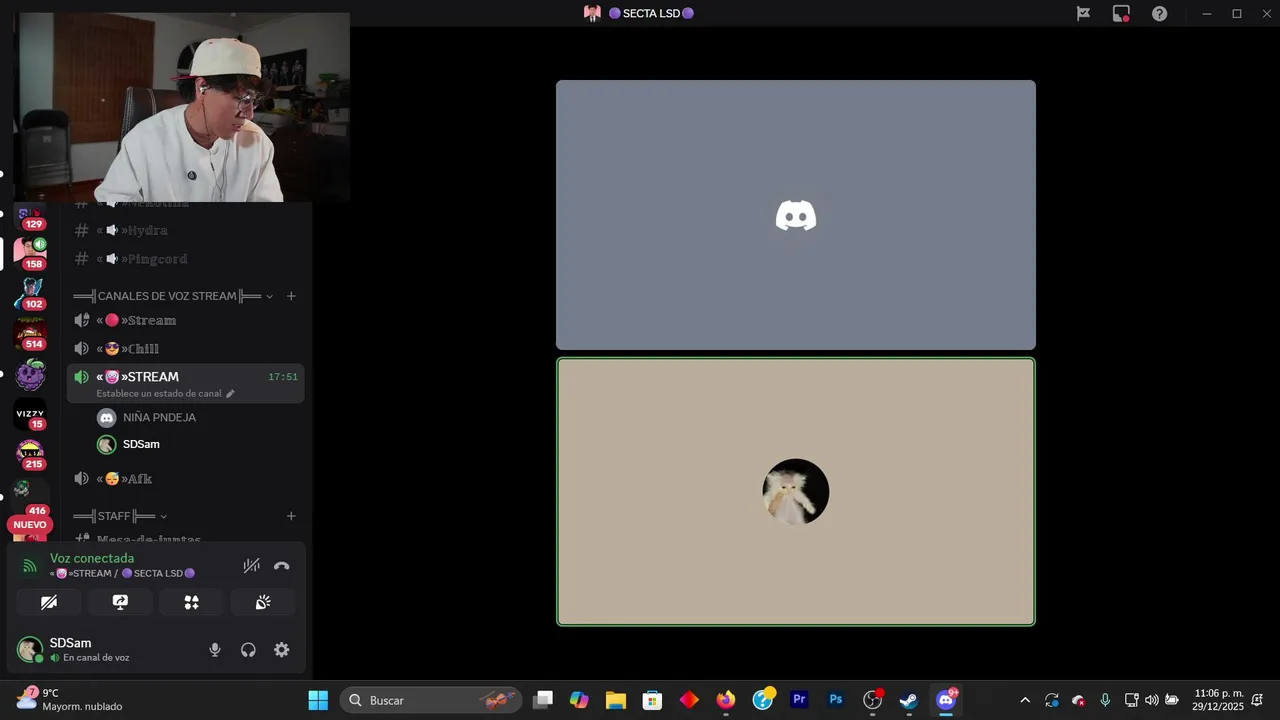Click the Buscar taskbar search box
Screen dimensions: 1280x720
tap(431, 700)
